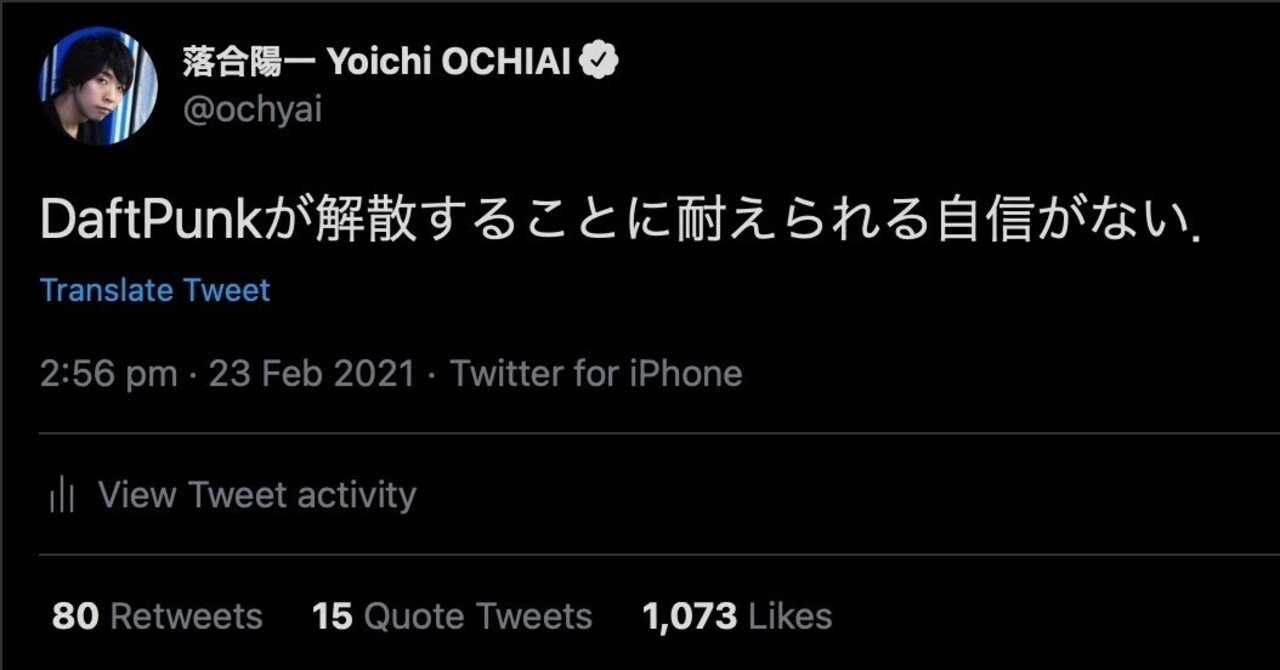
Task: Click the date 23 Feb 2021
Action: (311, 374)
